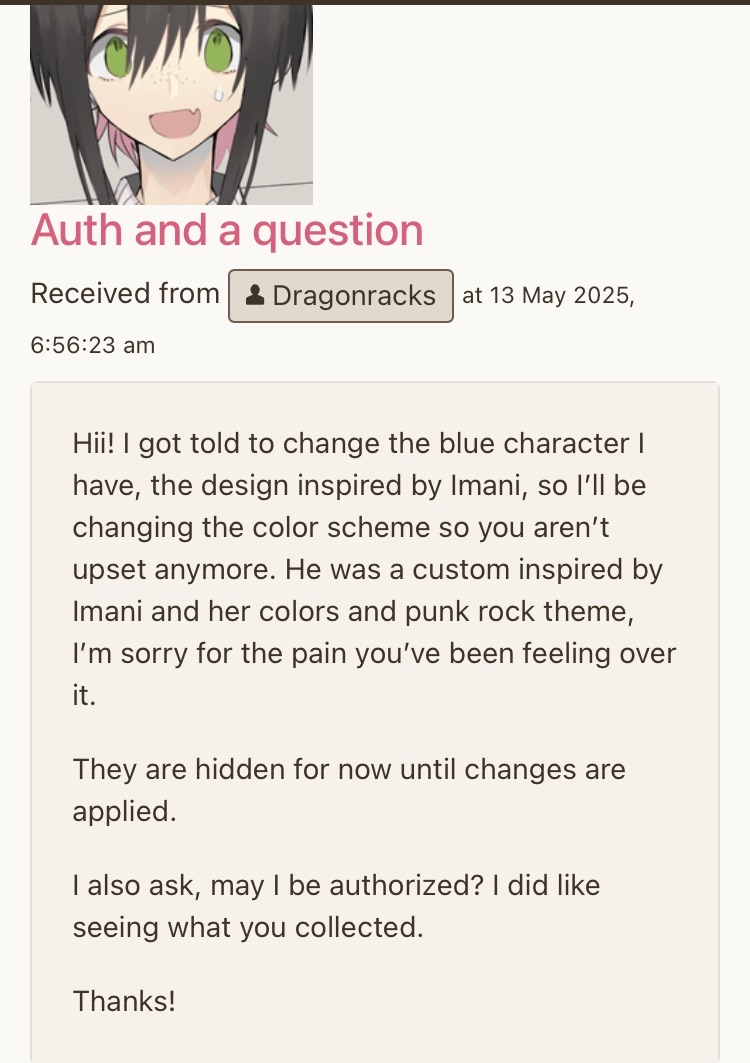The height and width of the screenshot is (1063, 750).
Task: Click the Thanks! line in the message
Action: (124, 1001)
